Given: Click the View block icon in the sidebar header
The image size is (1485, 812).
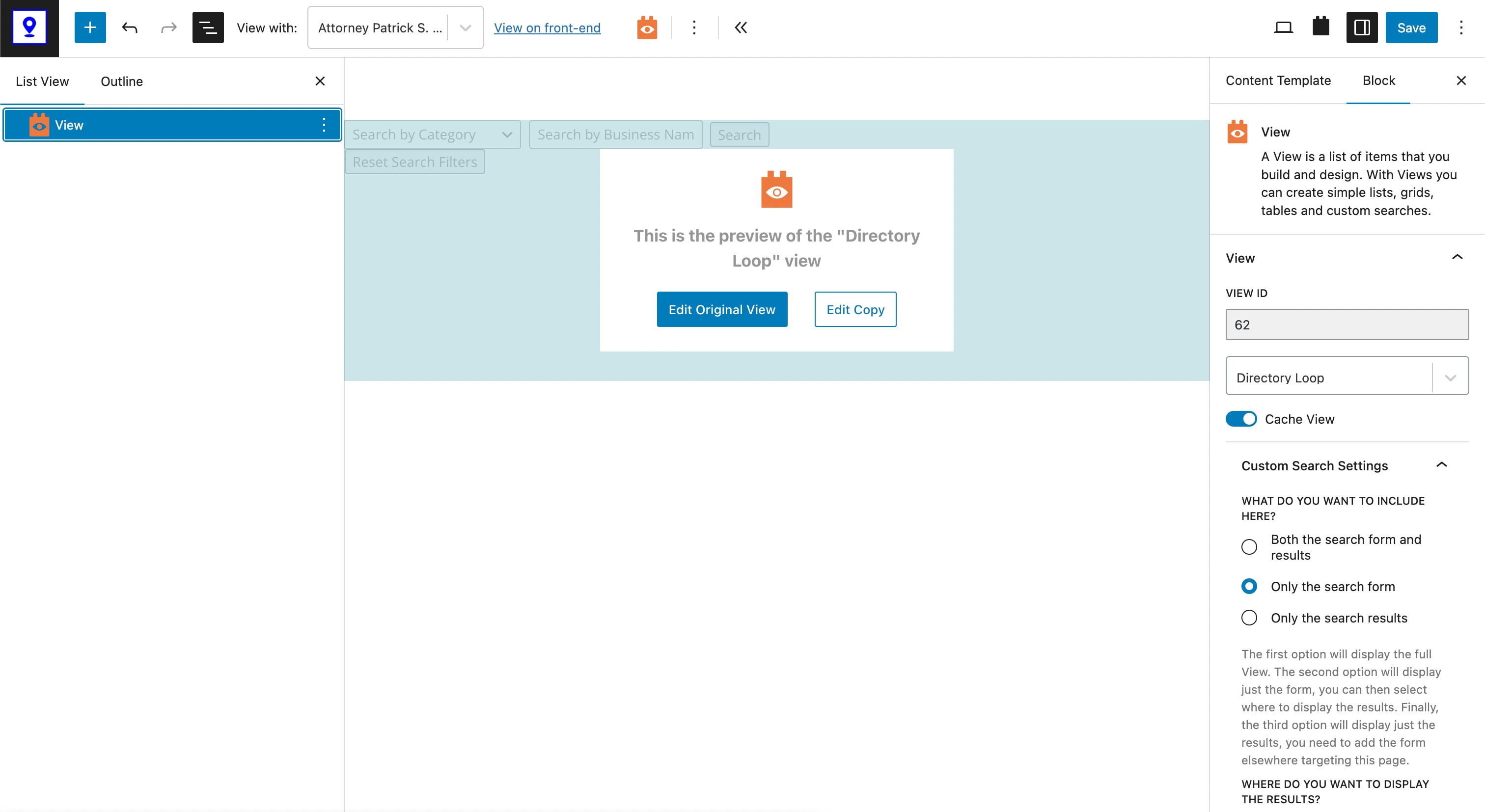Looking at the screenshot, I should [x=1237, y=132].
